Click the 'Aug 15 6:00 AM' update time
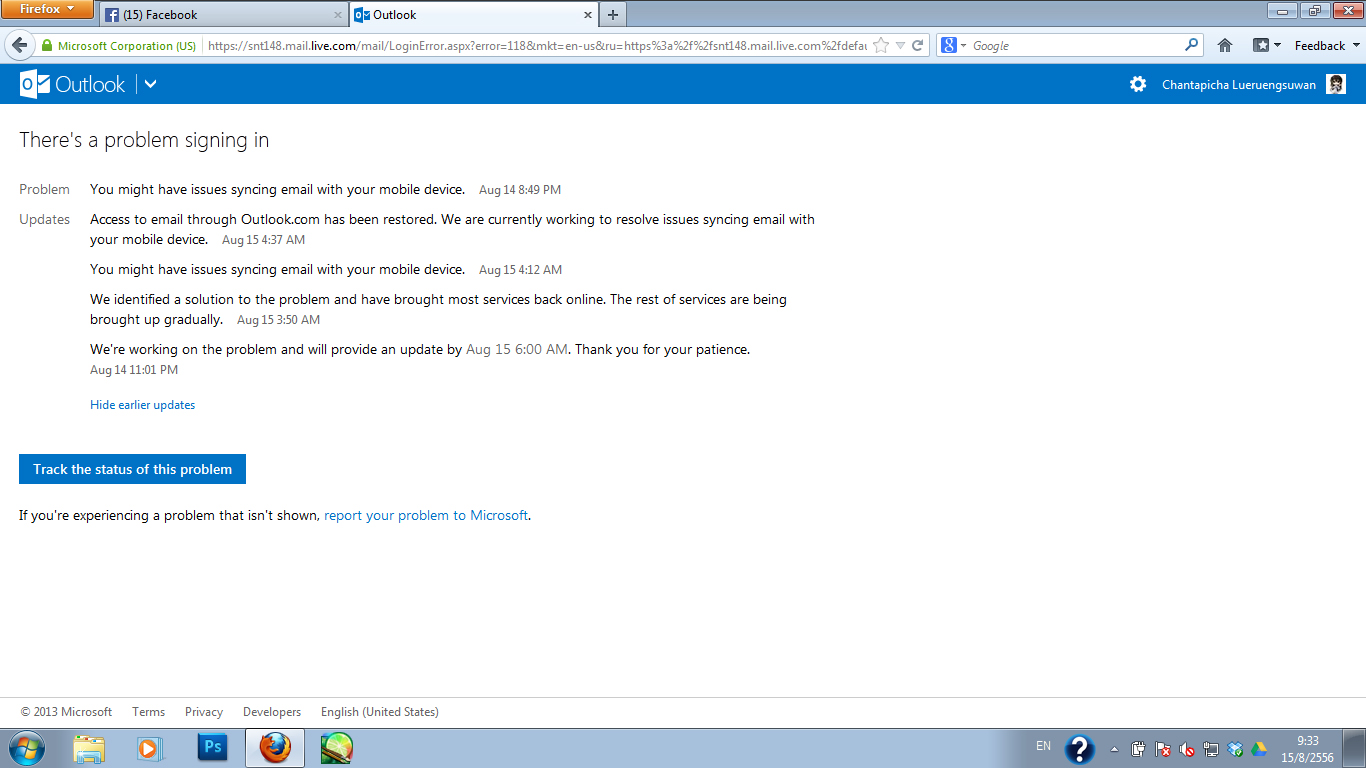Viewport: 1366px width, 768px height. pyautogui.click(x=517, y=350)
